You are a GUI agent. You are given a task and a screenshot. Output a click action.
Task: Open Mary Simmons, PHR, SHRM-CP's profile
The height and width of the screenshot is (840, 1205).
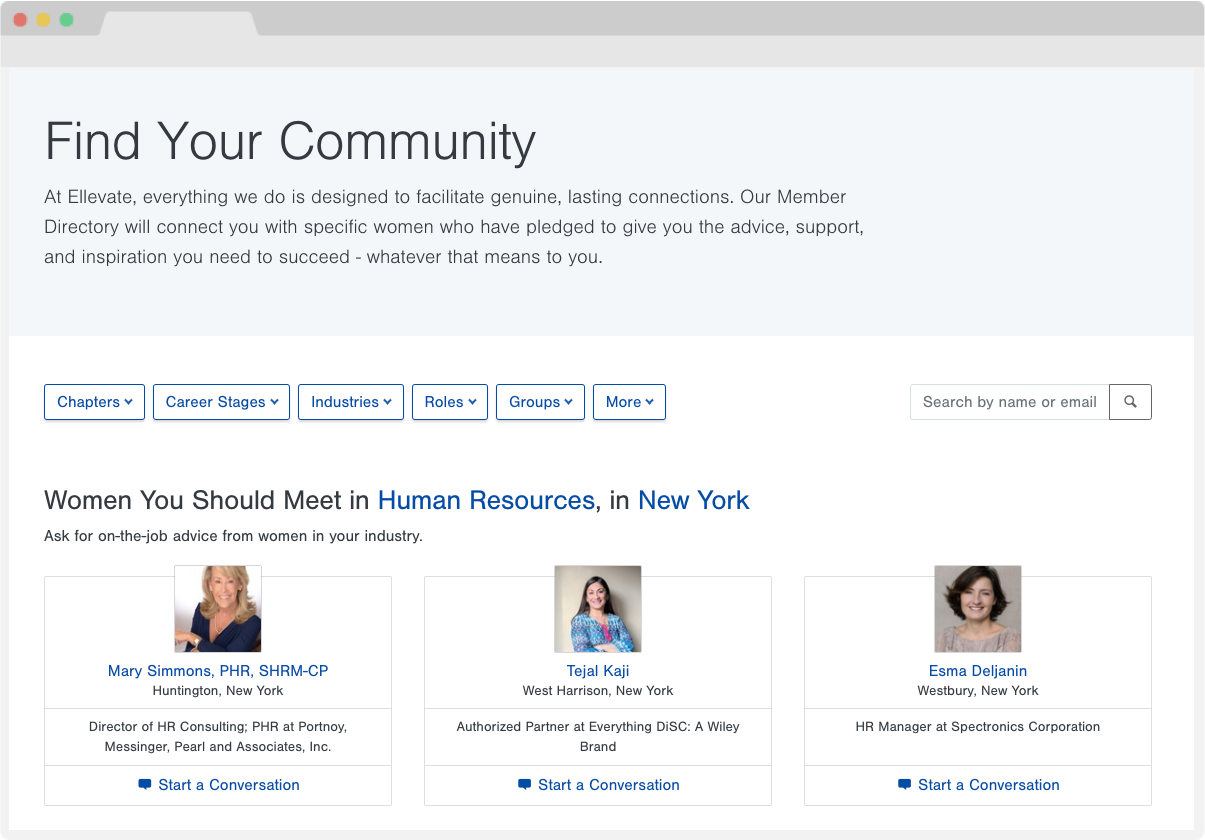pos(218,670)
